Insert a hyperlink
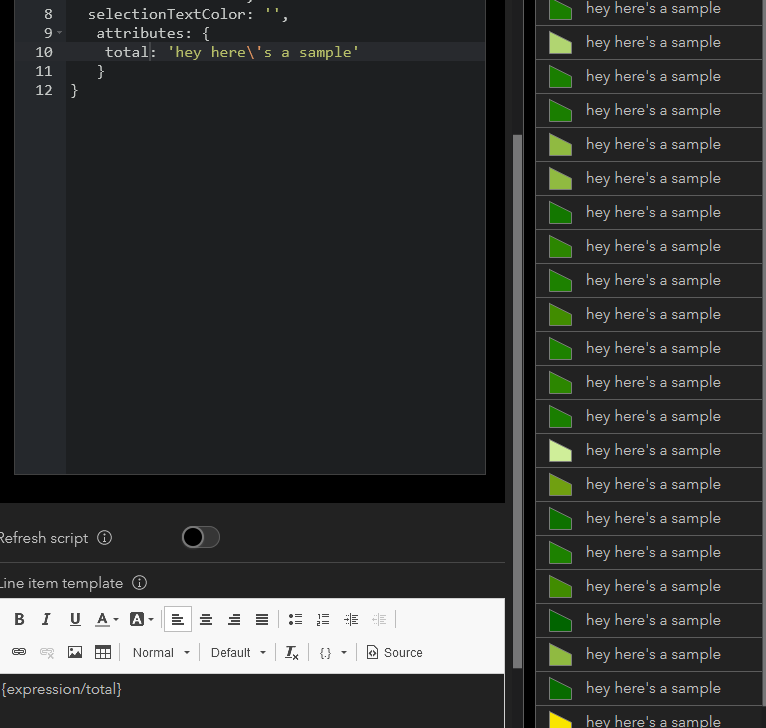Screen dimensions: 766x728 pyautogui.click(x=19, y=652)
